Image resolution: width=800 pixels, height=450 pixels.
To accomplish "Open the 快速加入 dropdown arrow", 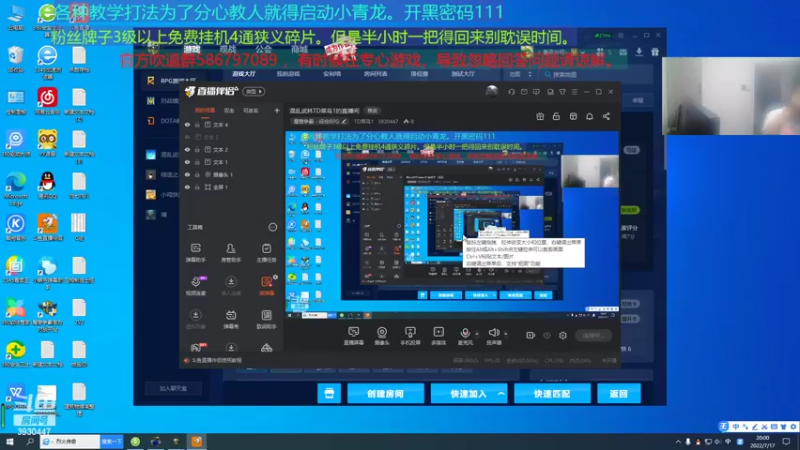I will pyautogui.click(x=501, y=393).
